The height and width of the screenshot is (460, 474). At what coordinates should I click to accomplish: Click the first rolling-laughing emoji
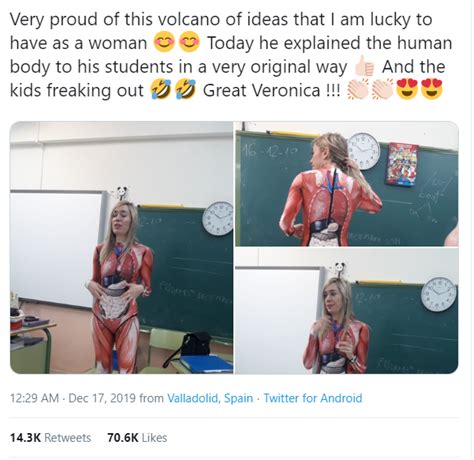point(161,90)
